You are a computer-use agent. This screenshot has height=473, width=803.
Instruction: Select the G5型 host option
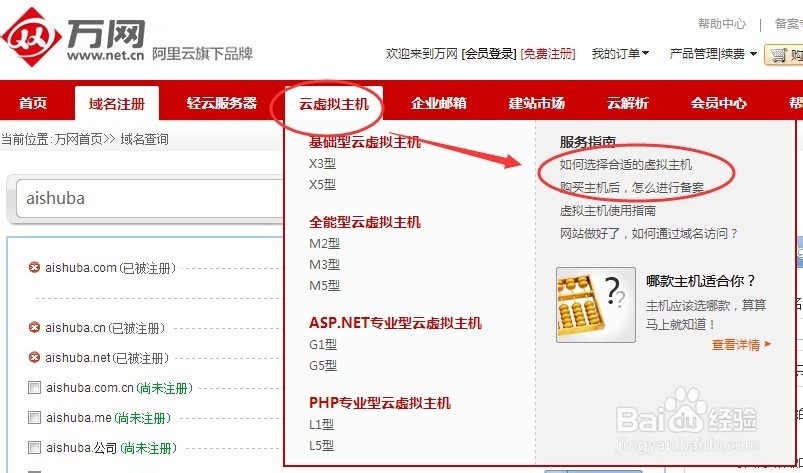click(323, 366)
